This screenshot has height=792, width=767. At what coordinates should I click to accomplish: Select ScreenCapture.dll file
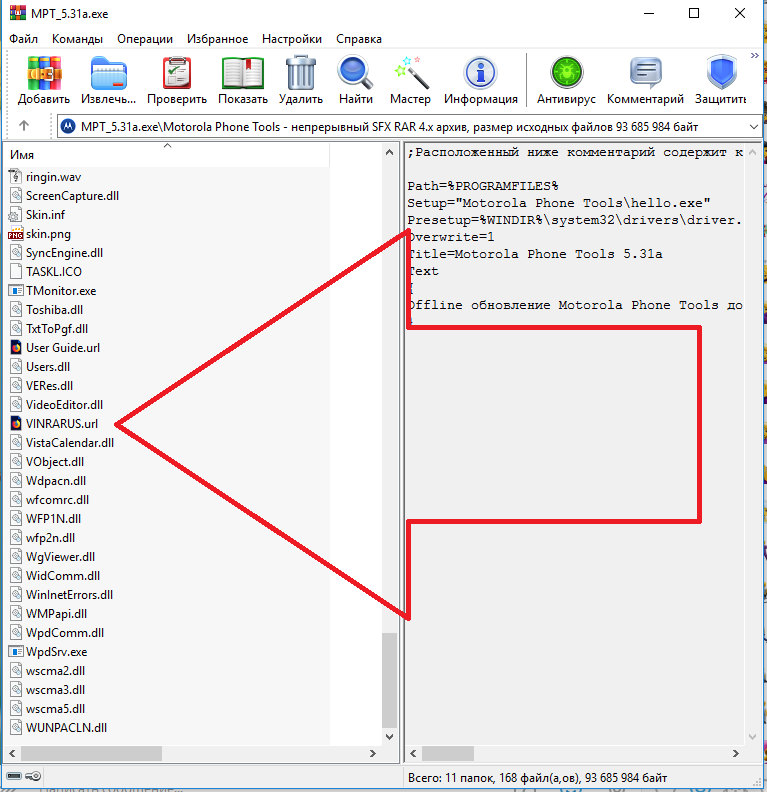click(72, 195)
